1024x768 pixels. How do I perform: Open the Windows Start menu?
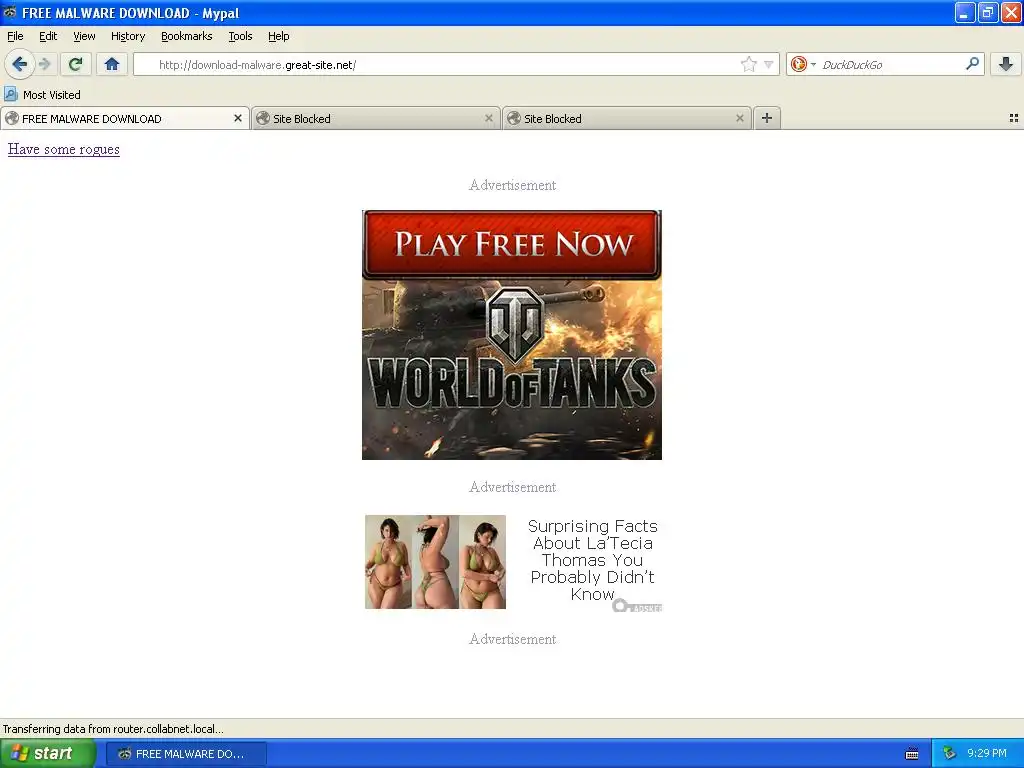click(x=47, y=754)
